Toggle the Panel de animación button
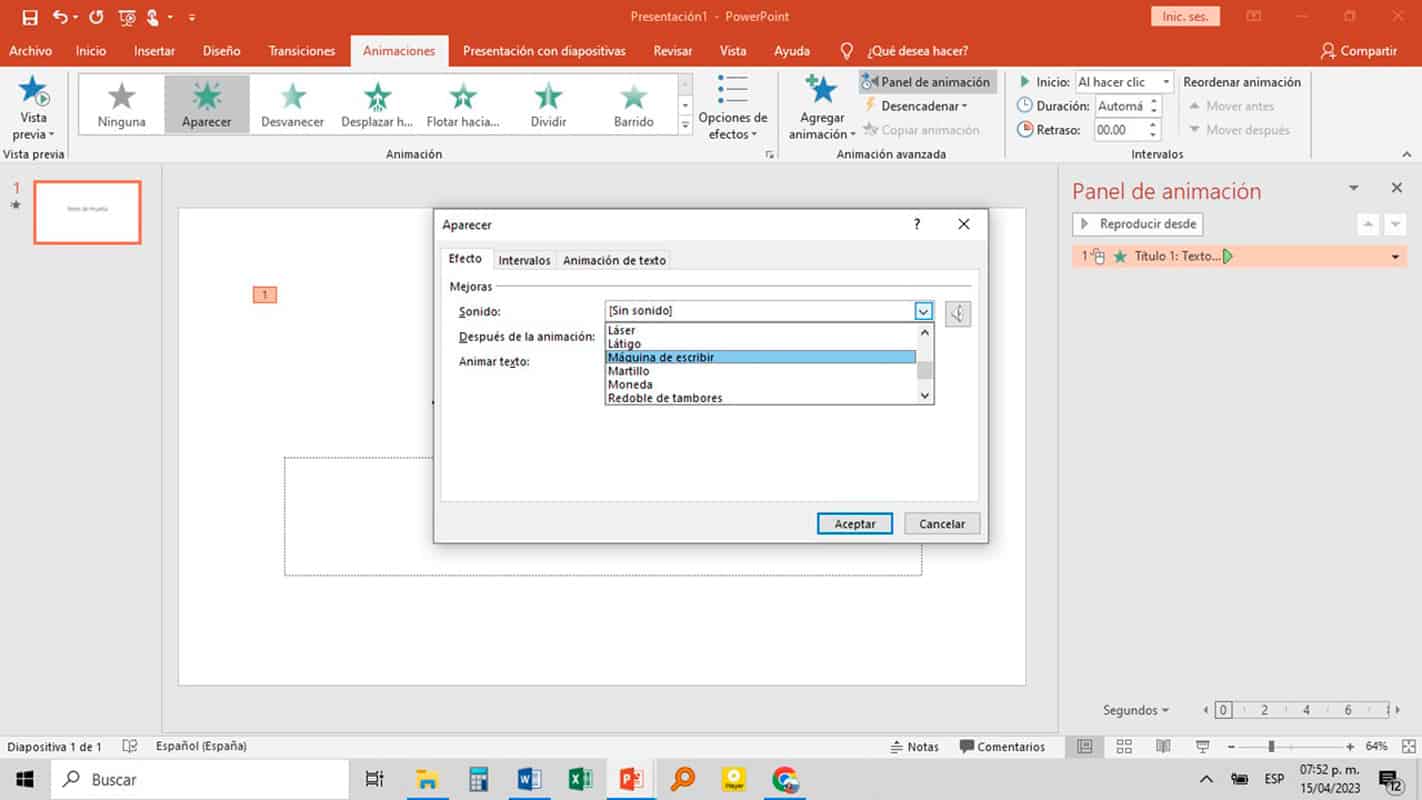 point(927,82)
